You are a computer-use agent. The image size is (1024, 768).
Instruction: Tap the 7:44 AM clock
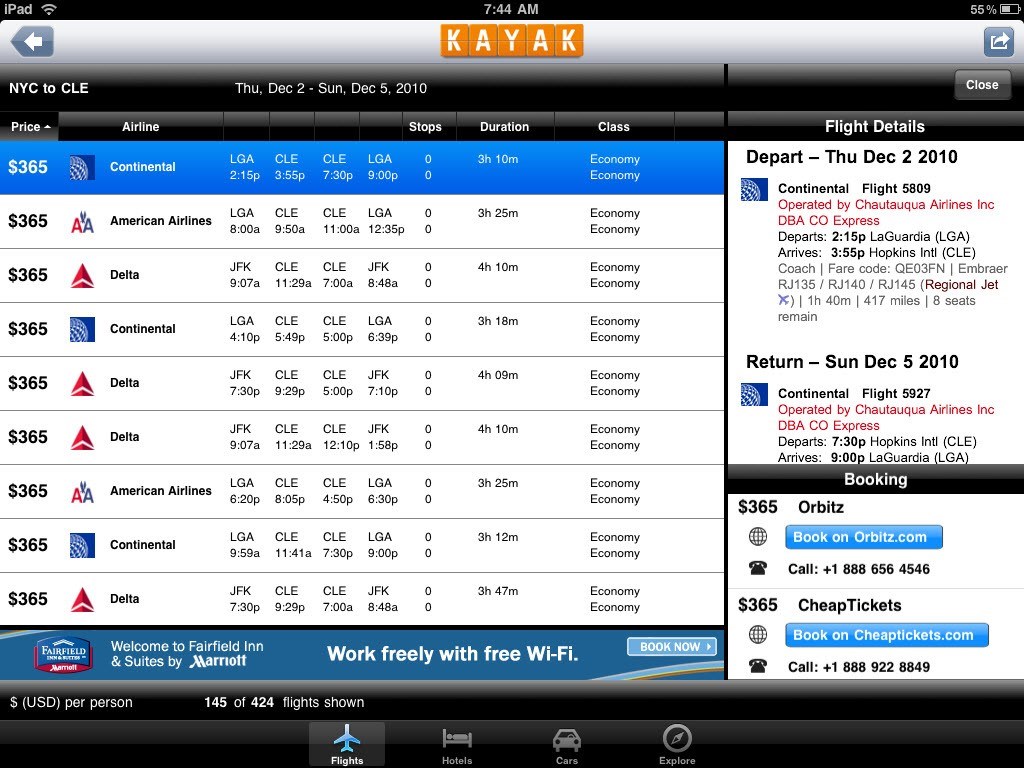(511, 9)
